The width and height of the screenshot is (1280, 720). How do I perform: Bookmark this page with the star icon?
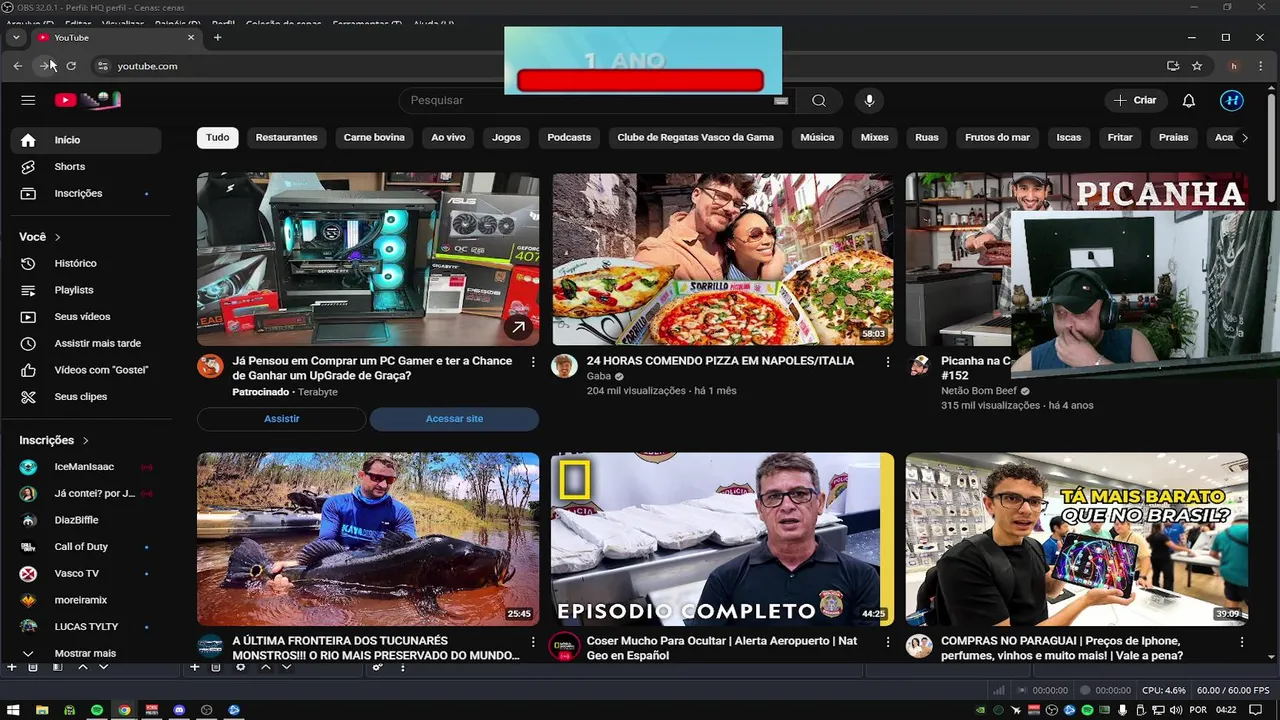1197,66
